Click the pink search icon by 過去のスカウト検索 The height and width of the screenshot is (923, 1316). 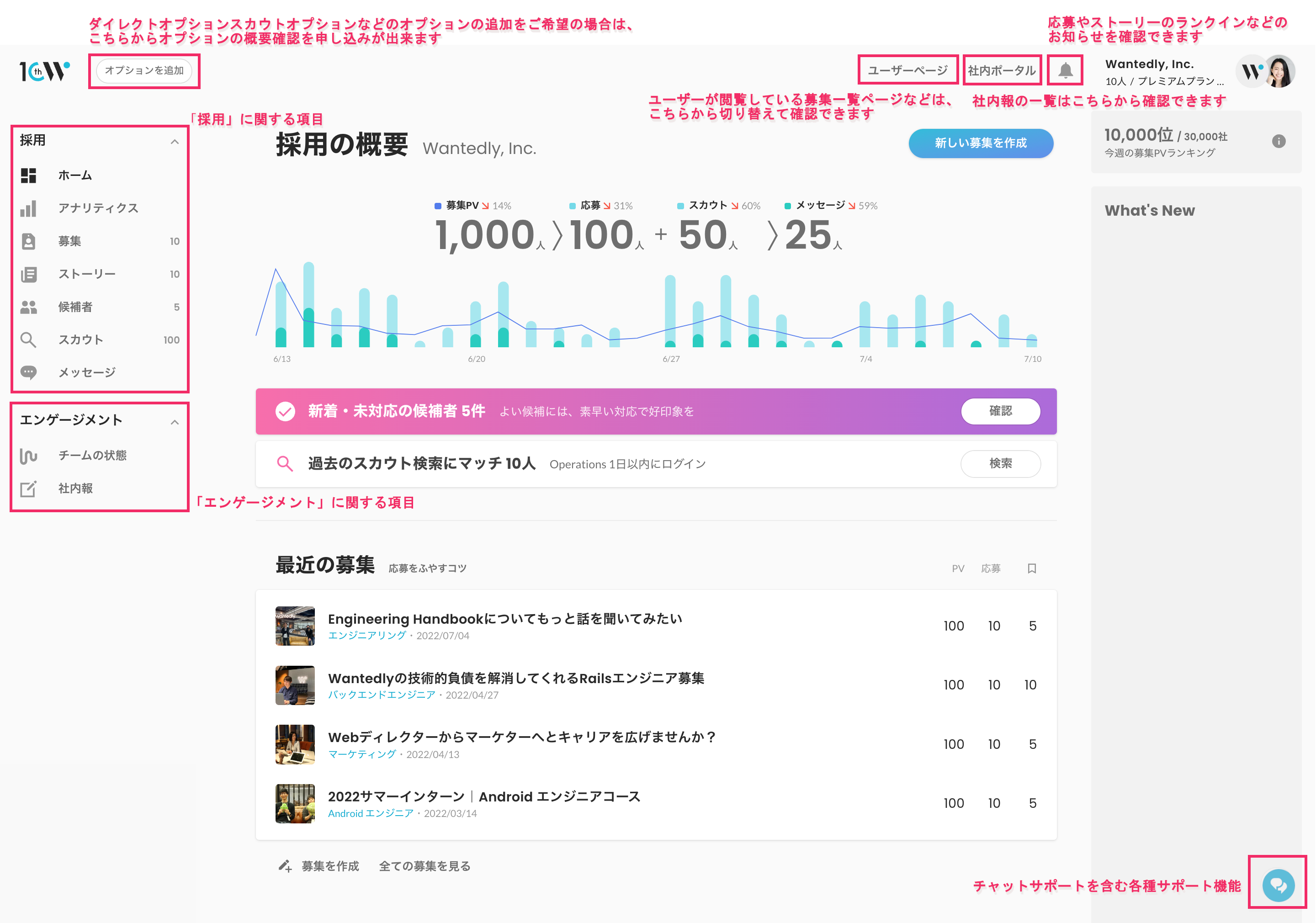click(x=285, y=463)
